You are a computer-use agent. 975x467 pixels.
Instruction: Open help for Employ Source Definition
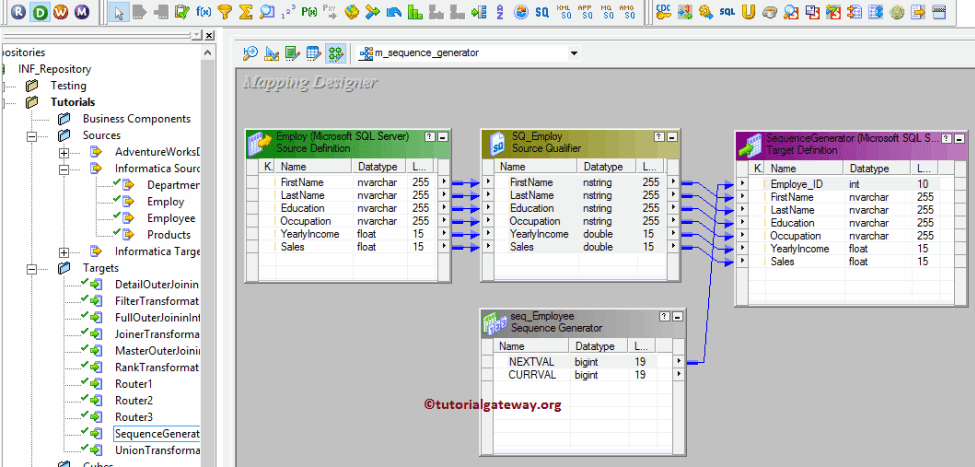tap(430, 137)
